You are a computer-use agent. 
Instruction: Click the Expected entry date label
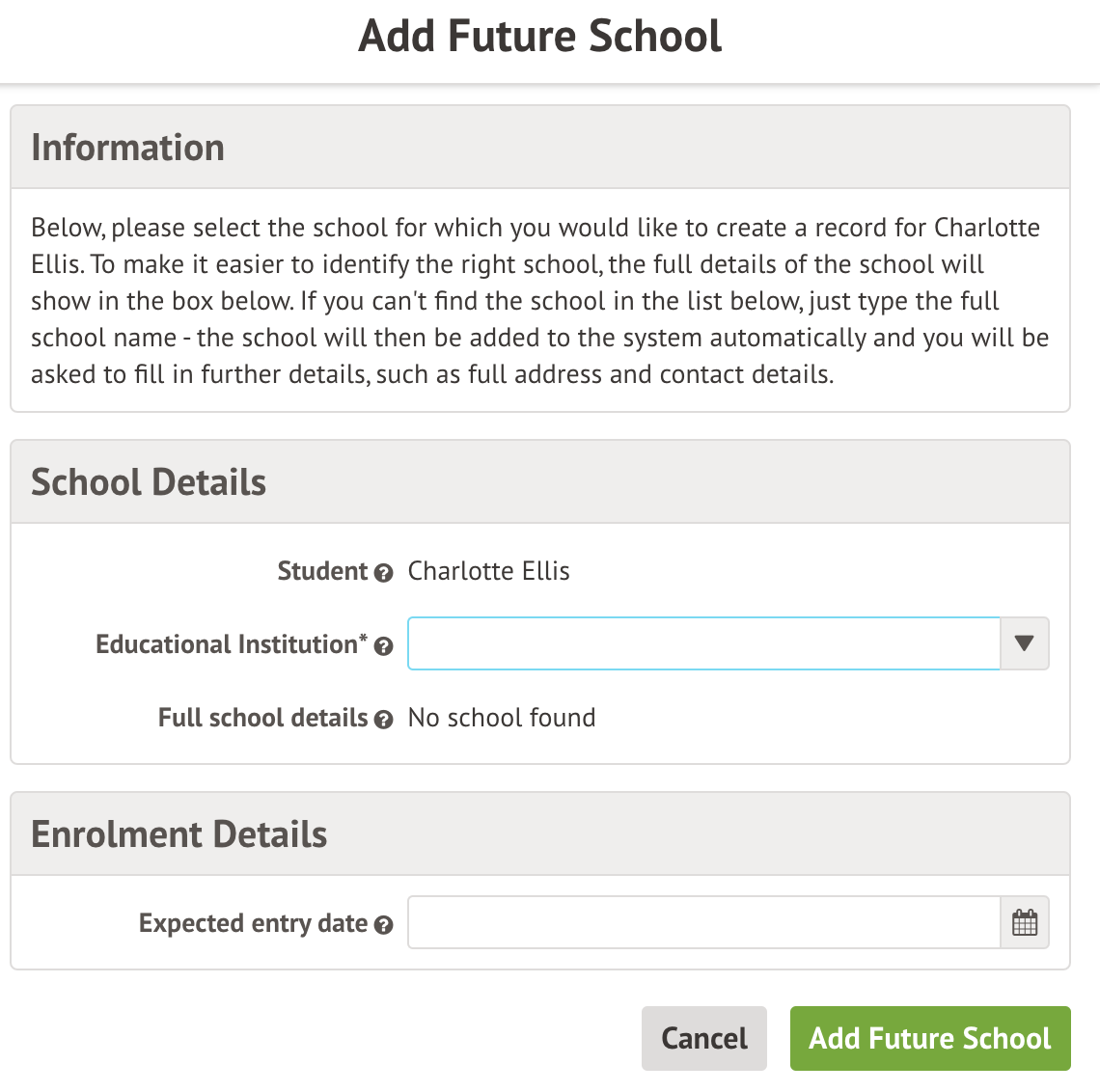pyautogui.click(x=253, y=923)
